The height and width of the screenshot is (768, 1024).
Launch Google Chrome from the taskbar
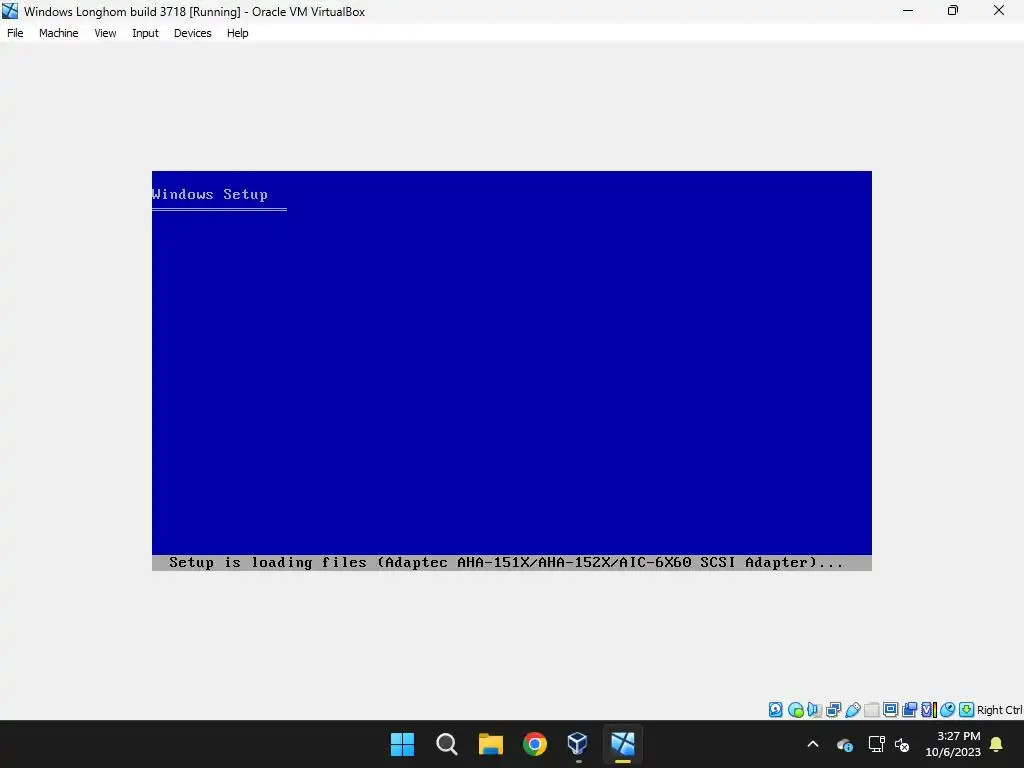534,744
